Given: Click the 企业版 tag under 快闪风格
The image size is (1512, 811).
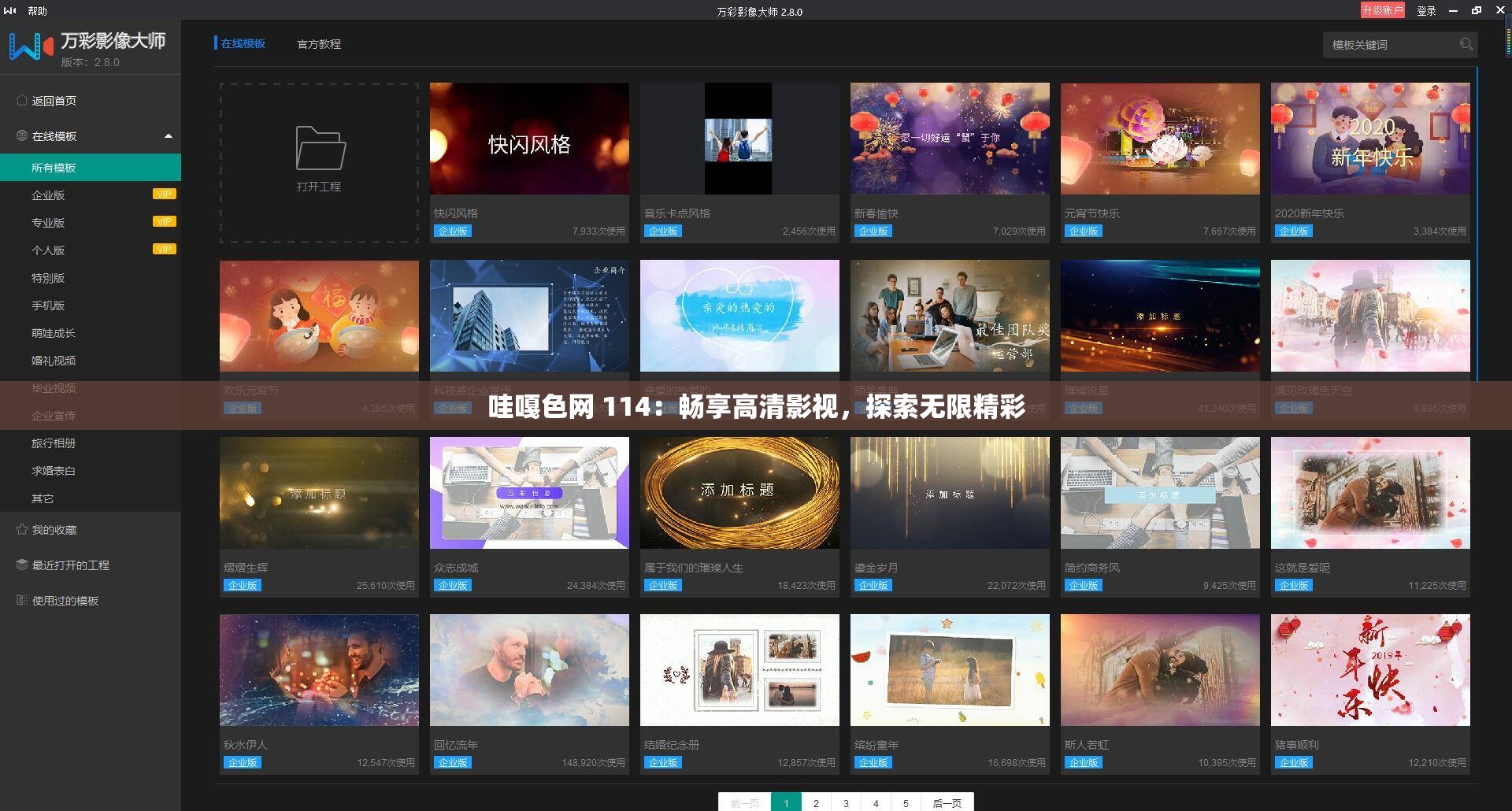Looking at the screenshot, I should (453, 231).
